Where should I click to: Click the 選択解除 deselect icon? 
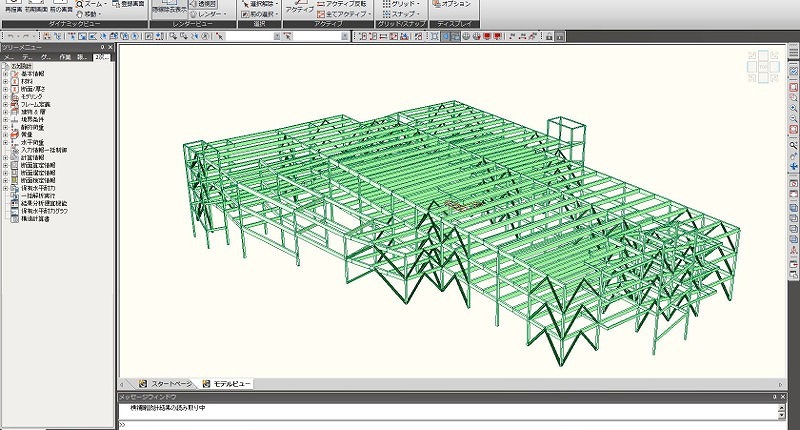pos(259,3)
